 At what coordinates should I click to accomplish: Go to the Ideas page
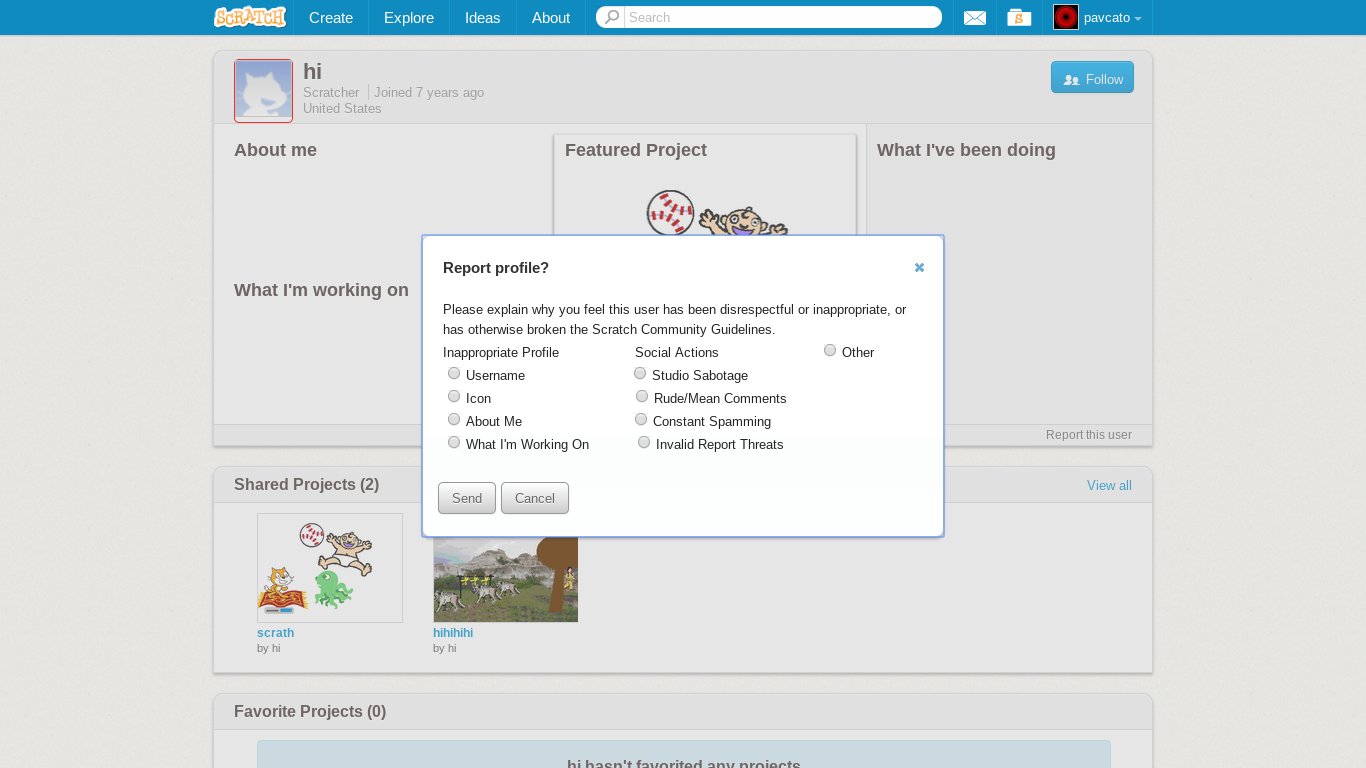(x=482, y=18)
